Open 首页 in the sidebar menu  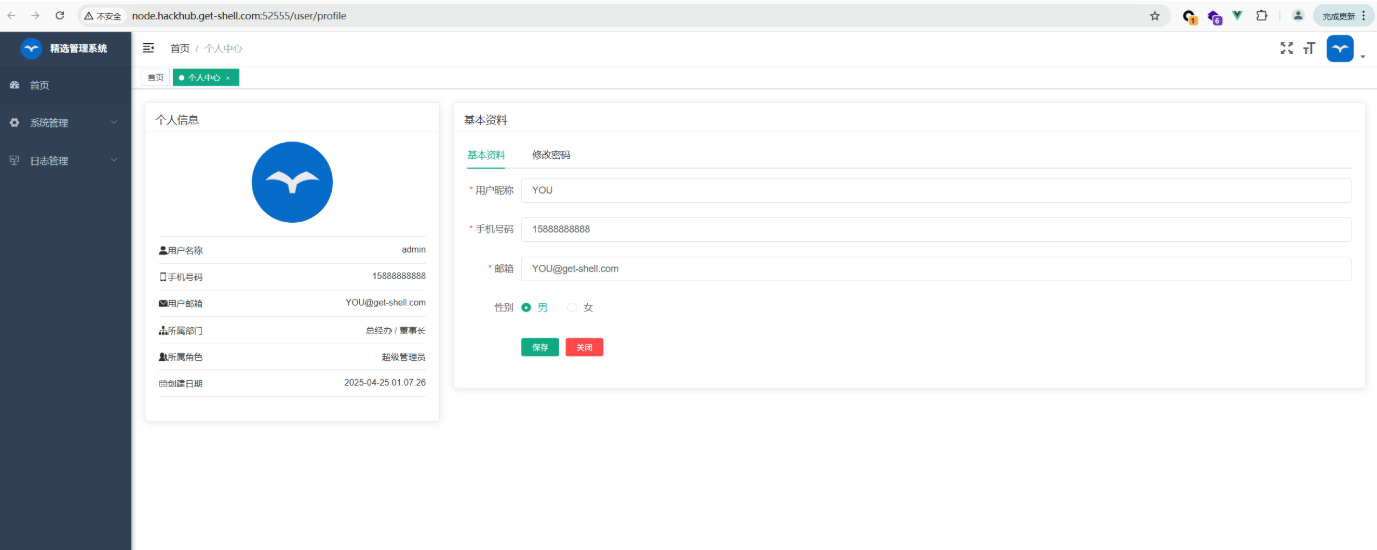click(x=40, y=86)
